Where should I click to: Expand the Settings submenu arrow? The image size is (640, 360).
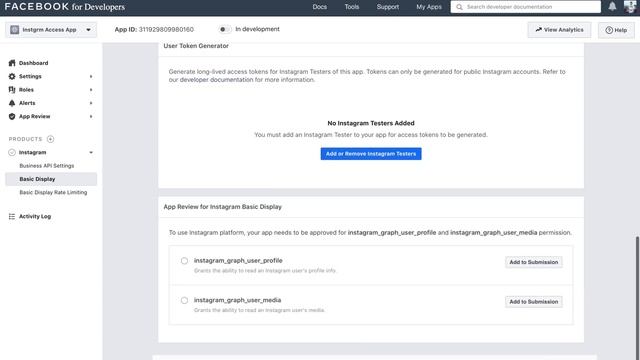(x=91, y=76)
